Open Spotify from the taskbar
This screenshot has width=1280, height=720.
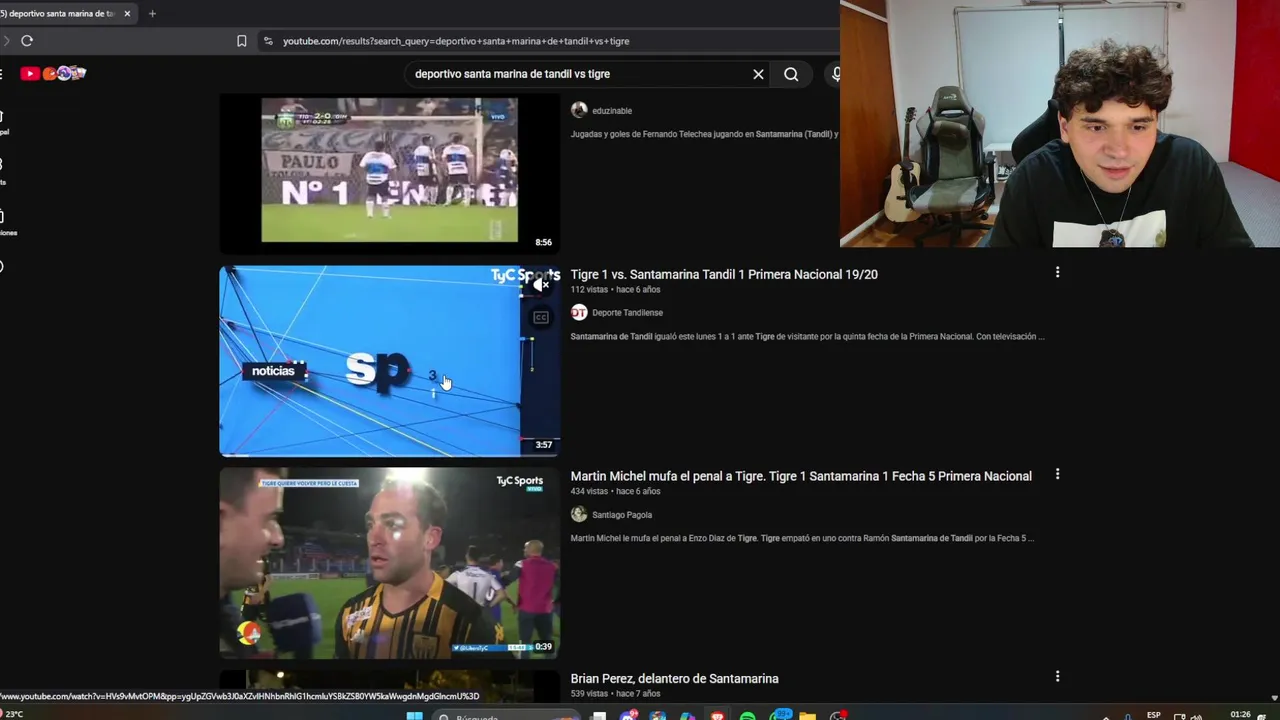(747, 716)
